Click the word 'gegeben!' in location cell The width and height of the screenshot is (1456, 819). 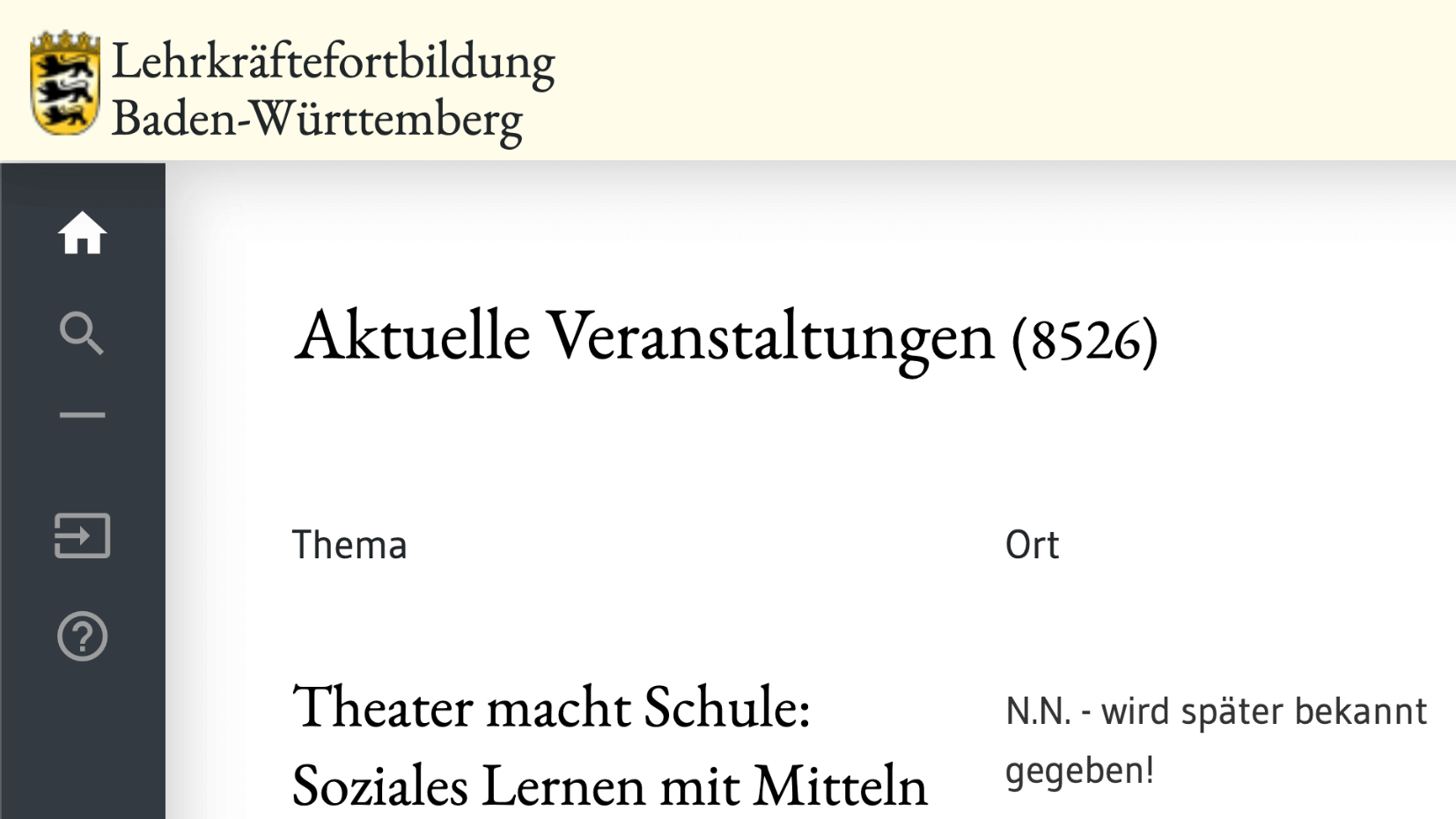click(1079, 771)
